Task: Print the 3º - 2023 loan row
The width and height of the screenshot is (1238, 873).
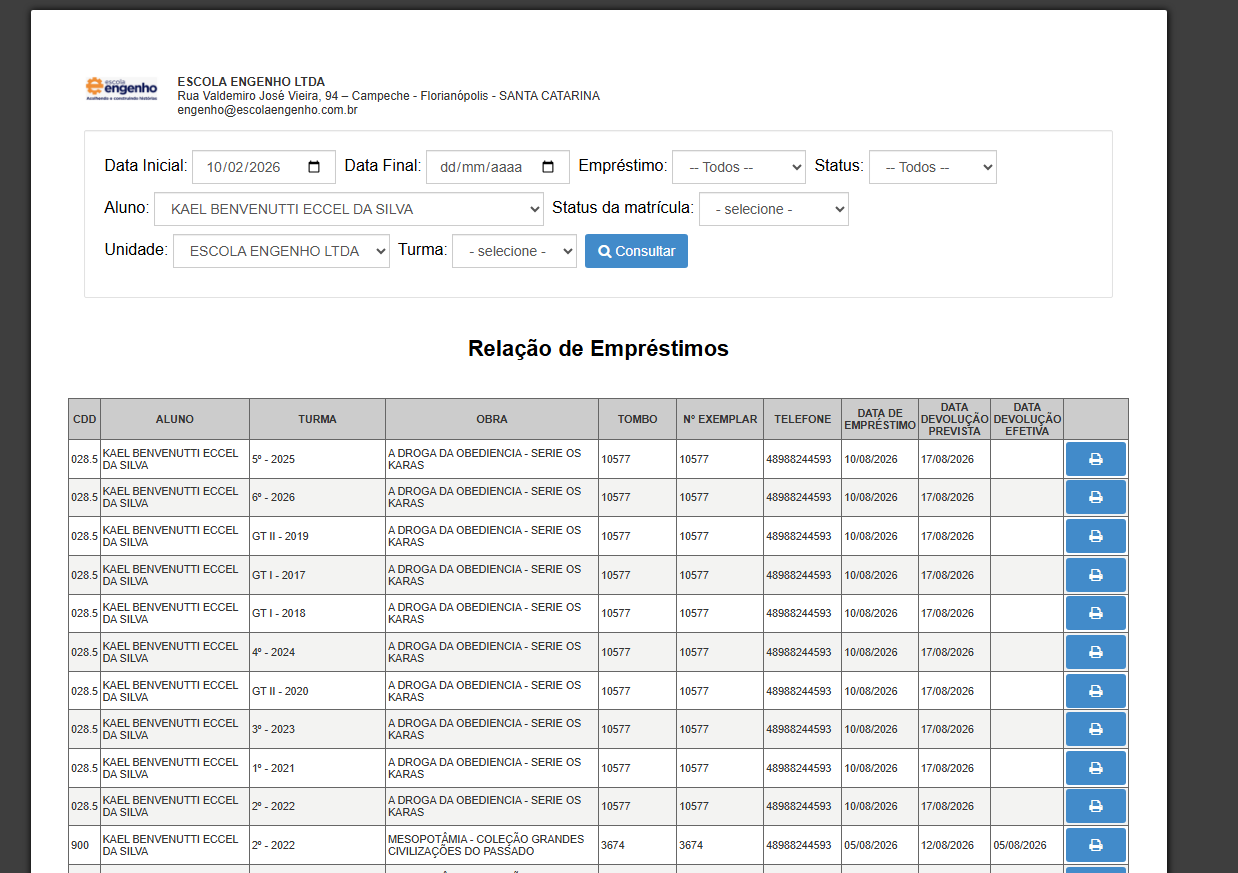Action: pyautogui.click(x=1095, y=729)
